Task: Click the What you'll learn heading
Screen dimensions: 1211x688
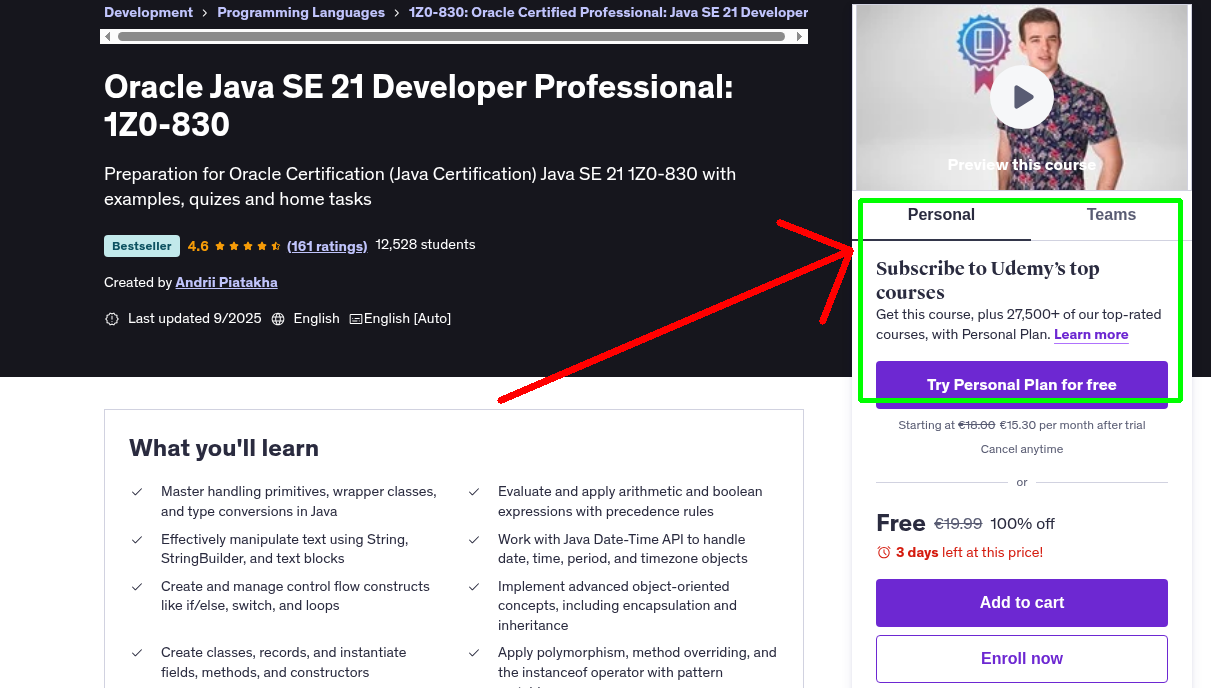Action: 224,448
